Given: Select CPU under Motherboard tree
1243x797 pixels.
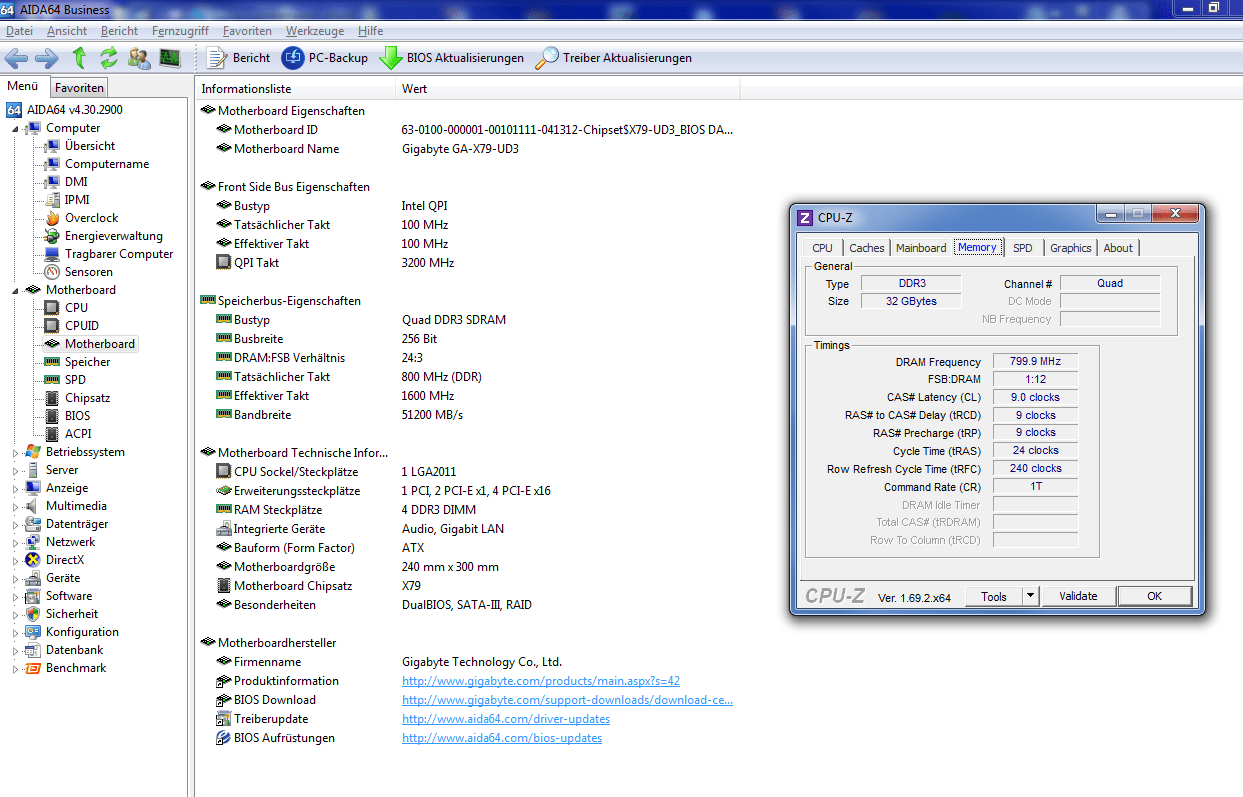Looking at the screenshot, I should tap(76, 308).
